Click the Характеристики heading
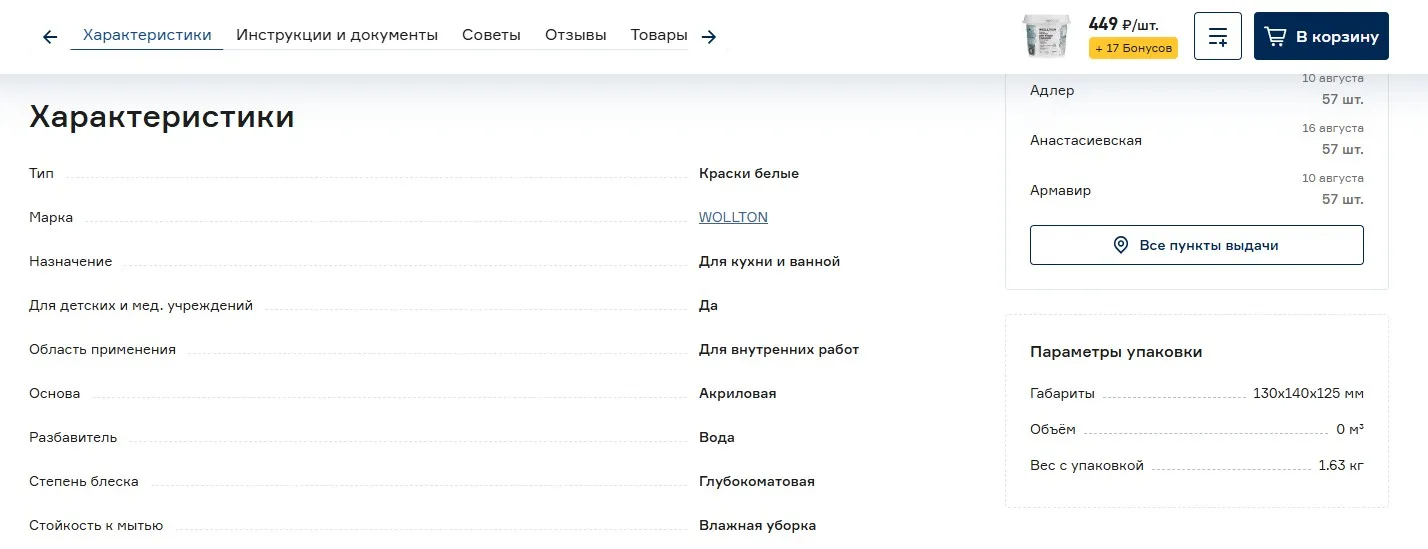 (x=162, y=117)
